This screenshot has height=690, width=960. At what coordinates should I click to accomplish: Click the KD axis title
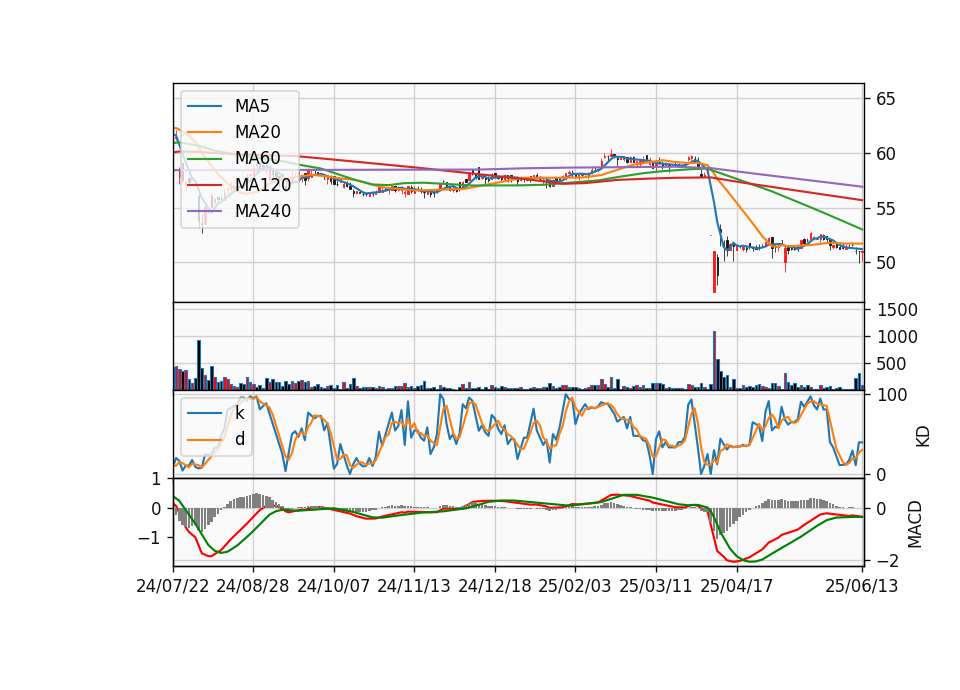point(923,437)
